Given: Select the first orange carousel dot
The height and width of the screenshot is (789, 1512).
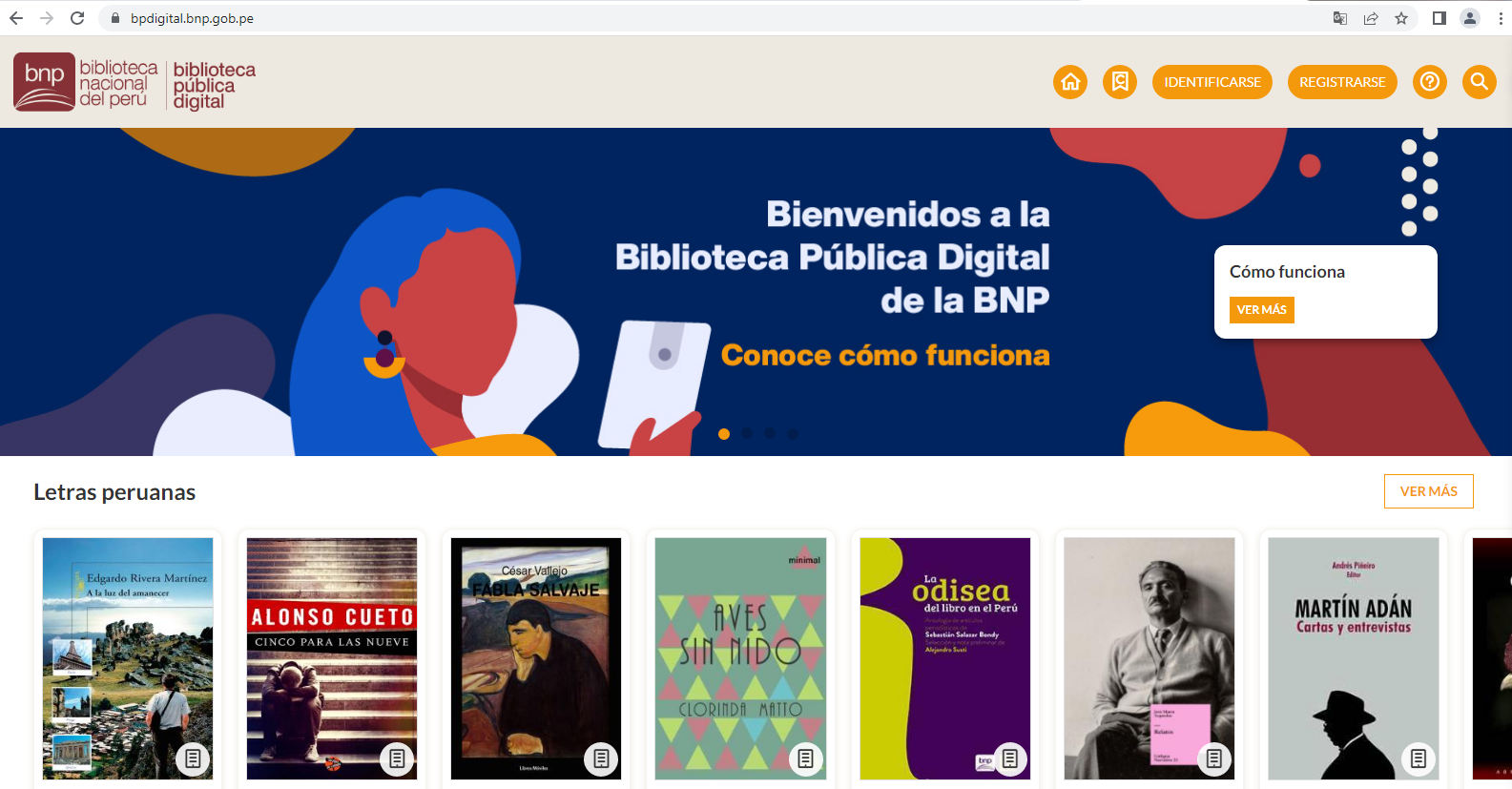Looking at the screenshot, I should [x=724, y=434].
